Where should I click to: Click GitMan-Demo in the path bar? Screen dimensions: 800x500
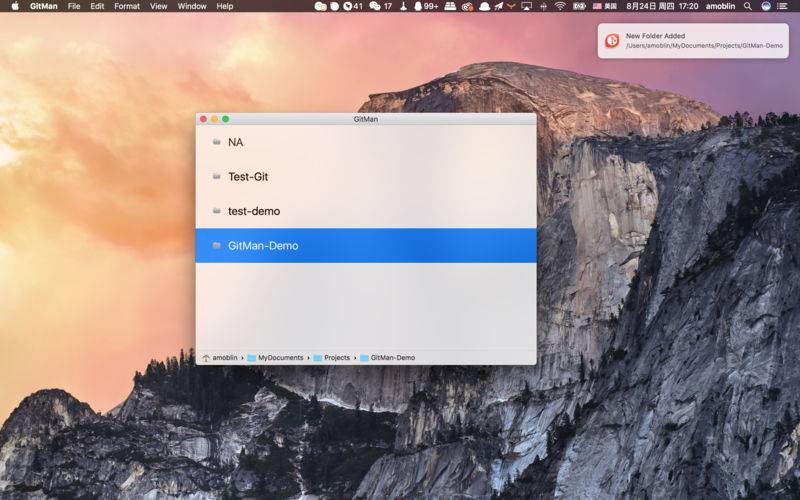pos(392,358)
